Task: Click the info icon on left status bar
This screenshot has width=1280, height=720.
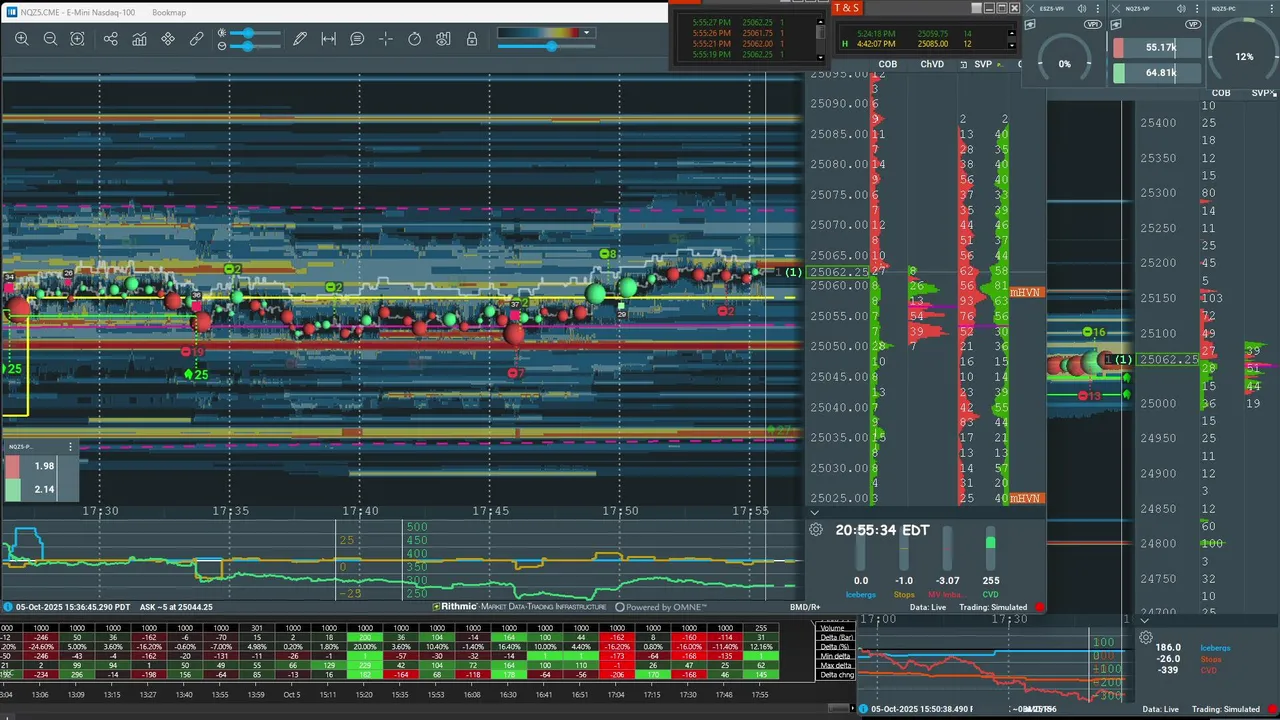Action: pyautogui.click(x=8, y=607)
